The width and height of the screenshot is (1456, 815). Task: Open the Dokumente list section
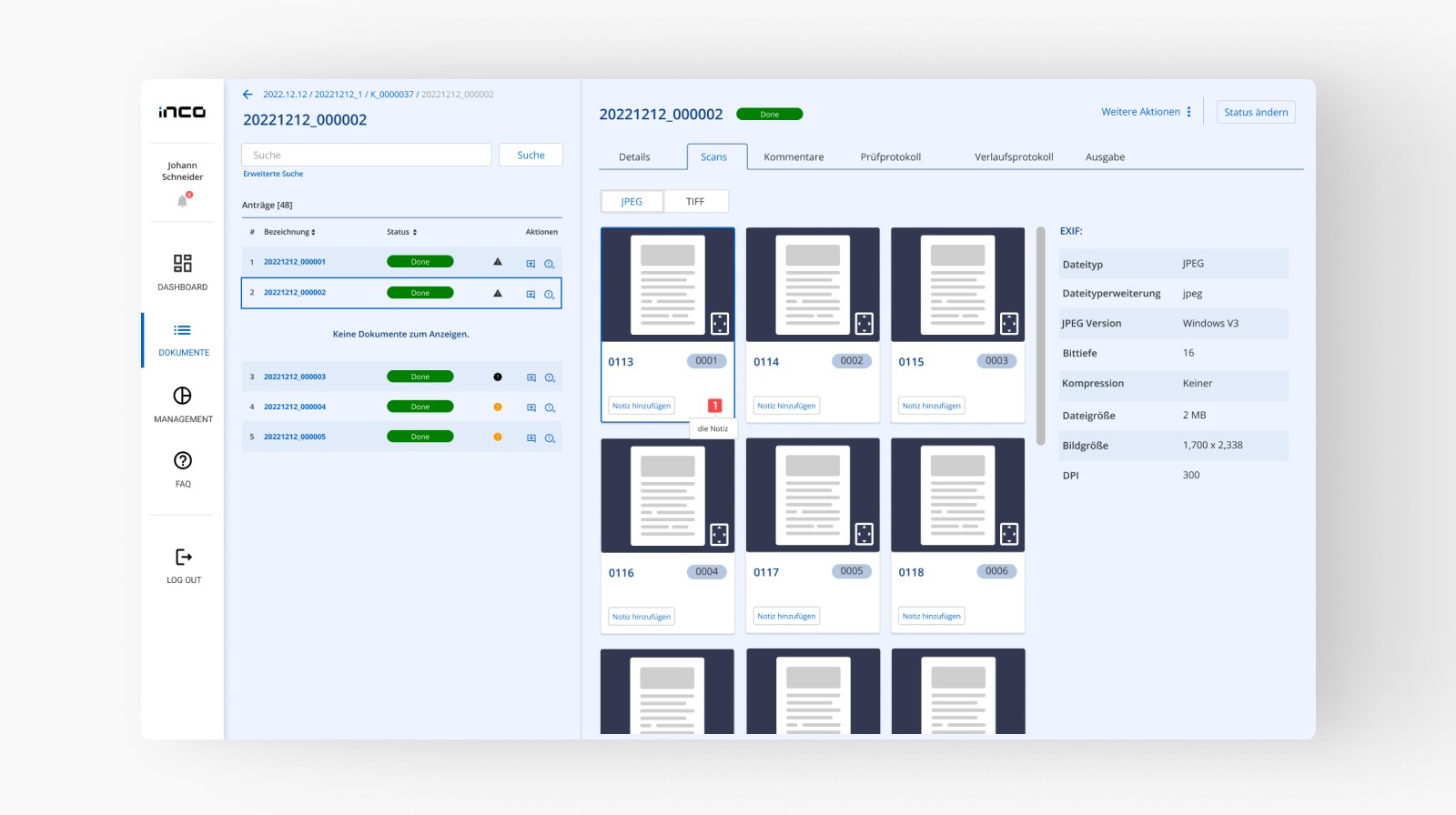pos(183,331)
